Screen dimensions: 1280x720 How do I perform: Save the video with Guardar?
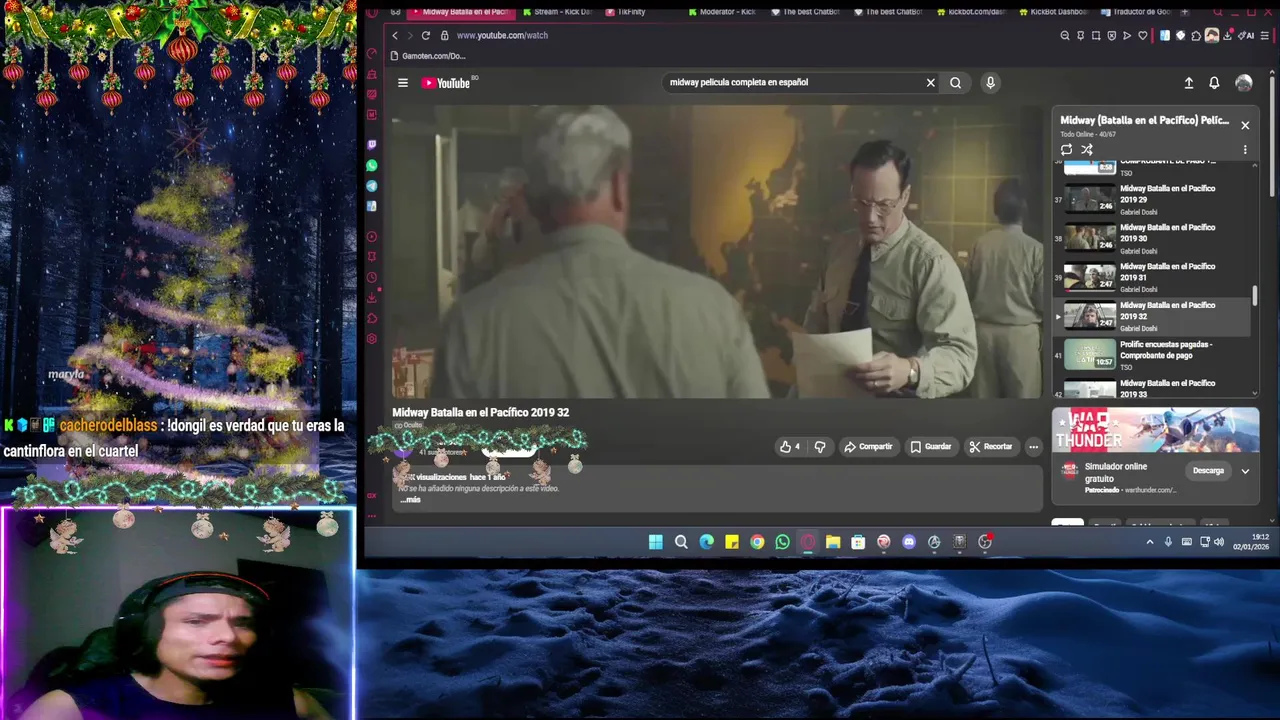(x=931, y=447)
